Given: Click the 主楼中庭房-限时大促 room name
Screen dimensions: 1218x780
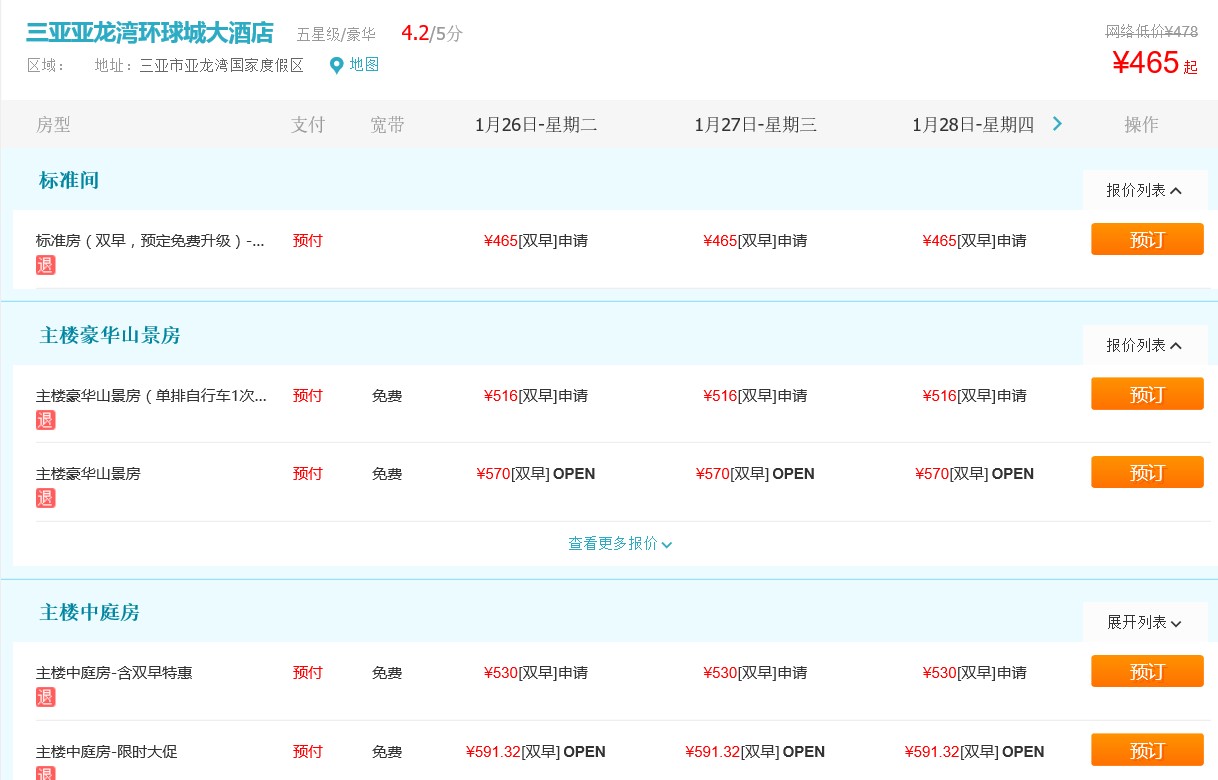Looking at the screenshot, I should tap(107, 752).
